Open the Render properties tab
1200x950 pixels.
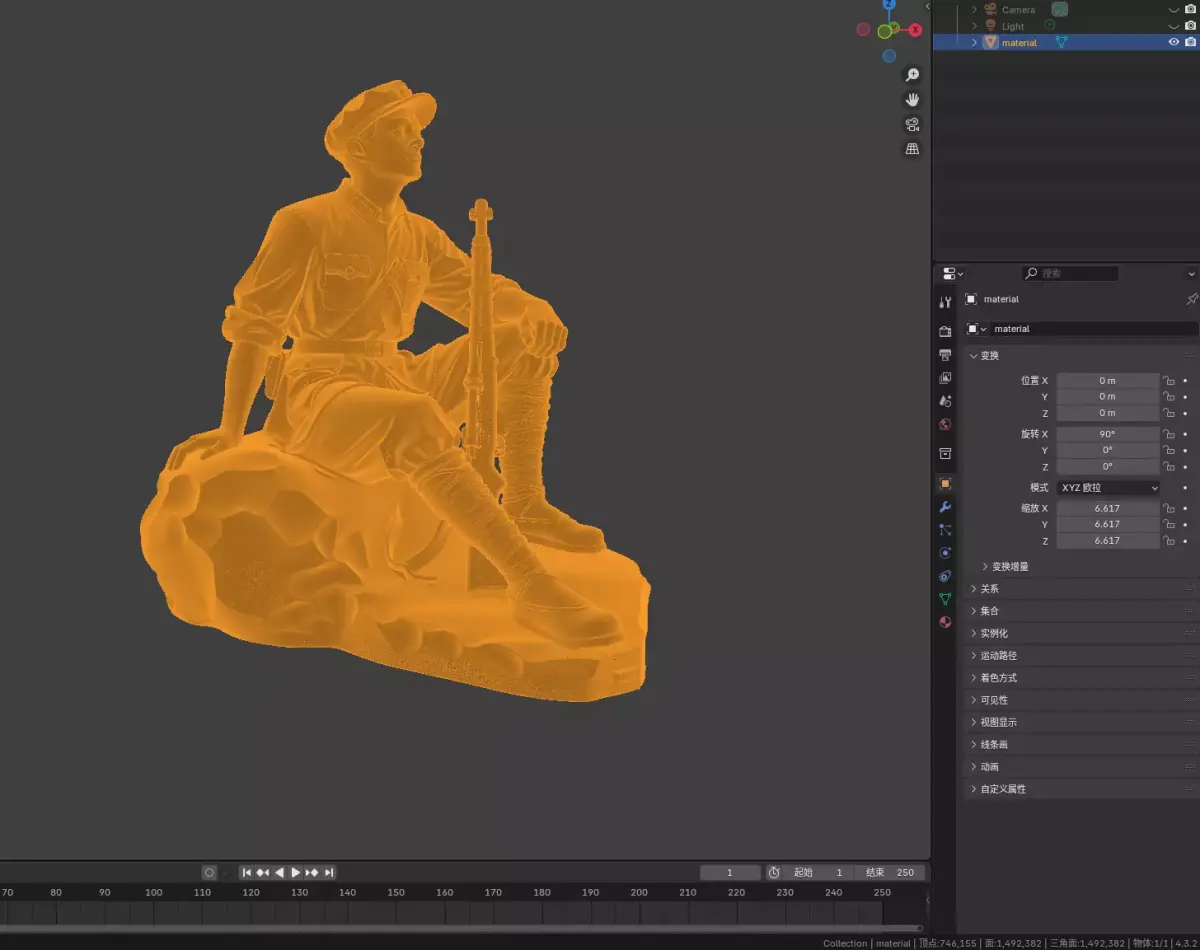coord(945,331)
